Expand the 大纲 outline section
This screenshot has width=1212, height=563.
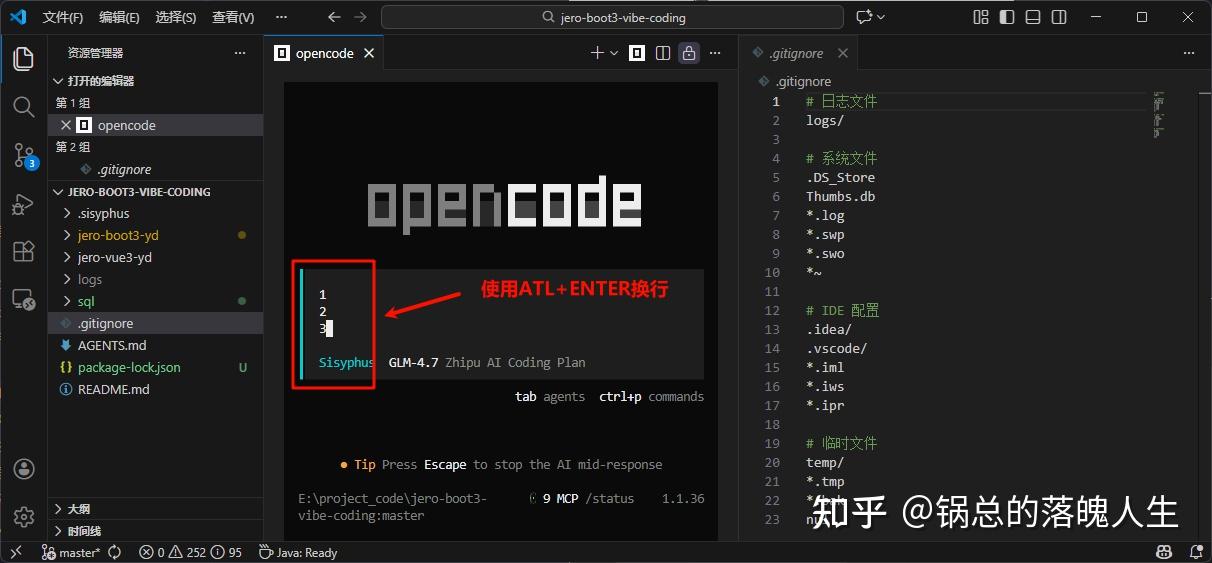pyautogui.click(x=156, y=509)
